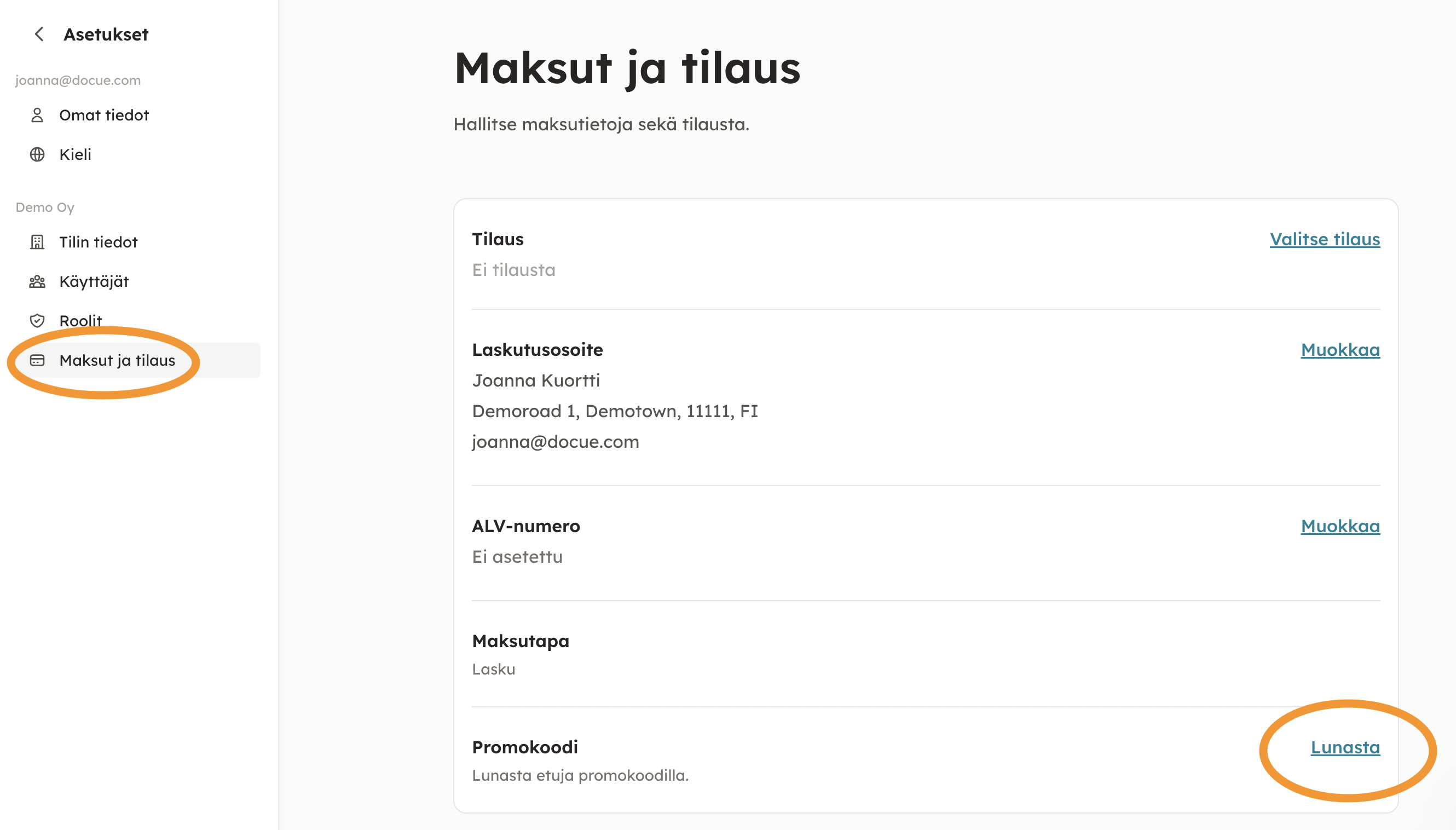Screen dimensions: 1456x830
Task: Click the Maksut ja tilaus page heading
Action: pos(627,68)
